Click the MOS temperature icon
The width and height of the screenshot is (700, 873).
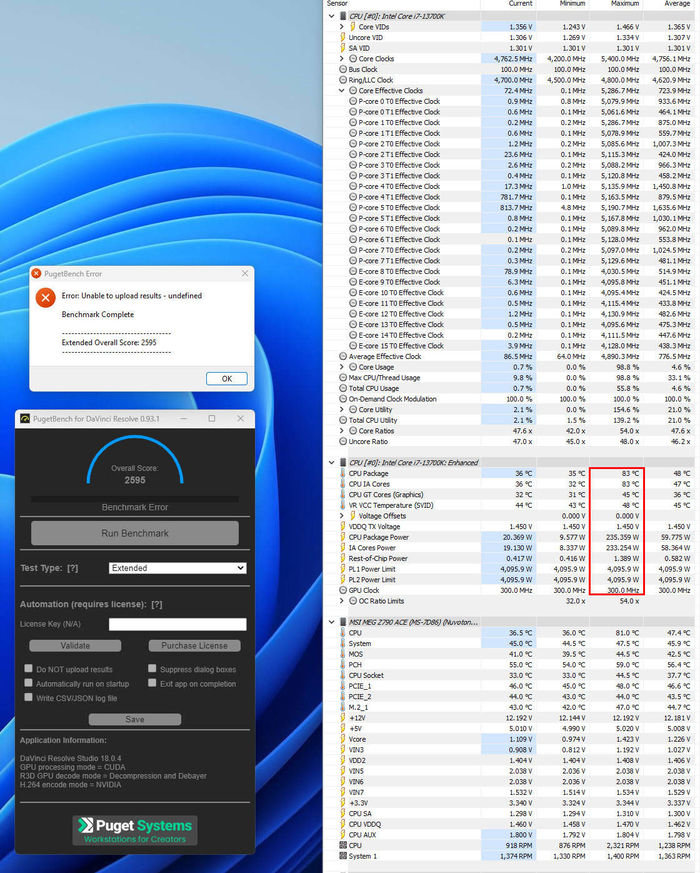[343, 654]
